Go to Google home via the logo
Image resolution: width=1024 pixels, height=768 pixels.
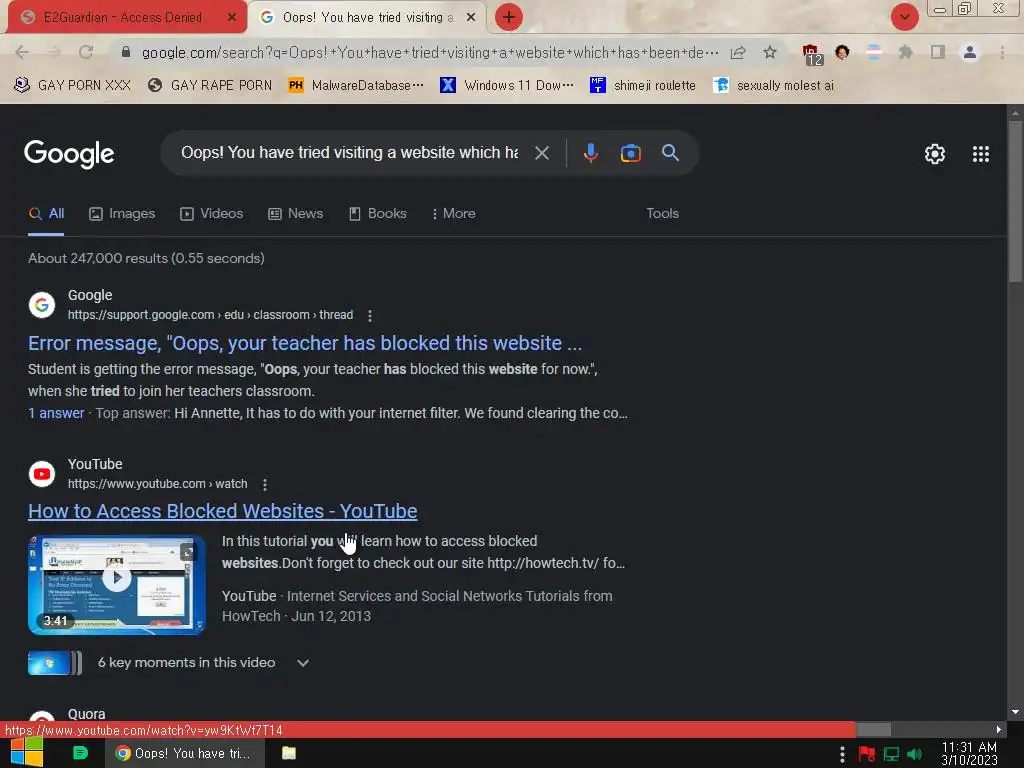69,154
